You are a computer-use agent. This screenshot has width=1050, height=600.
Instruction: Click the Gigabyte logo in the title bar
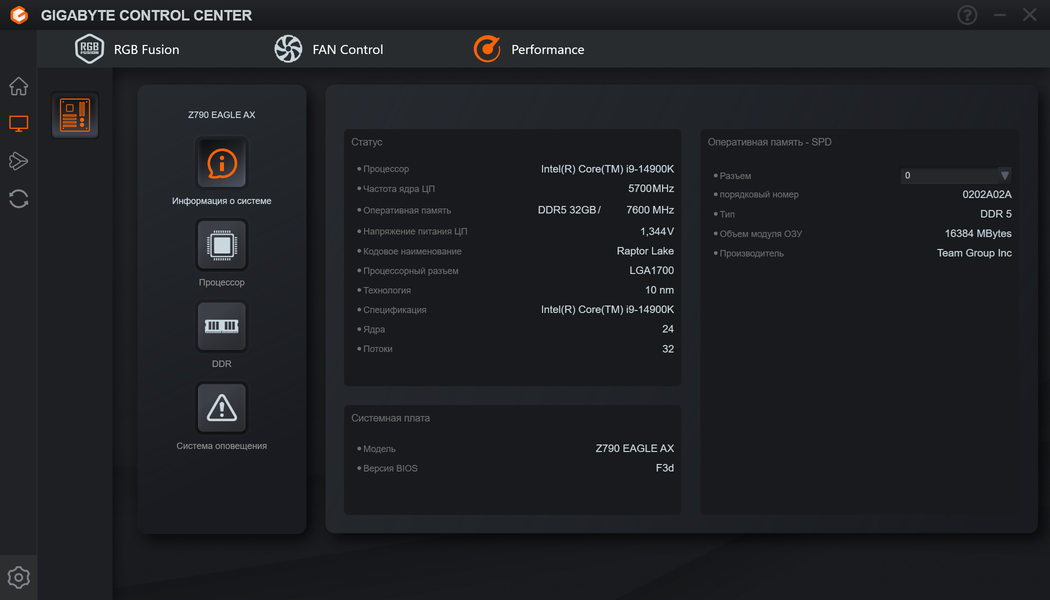tap(19, 15)
